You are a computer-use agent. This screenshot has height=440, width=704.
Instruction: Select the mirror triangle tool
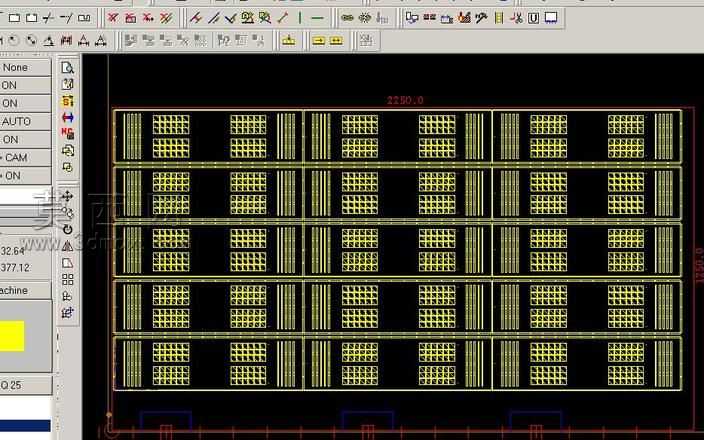click(x=67, y=246)
